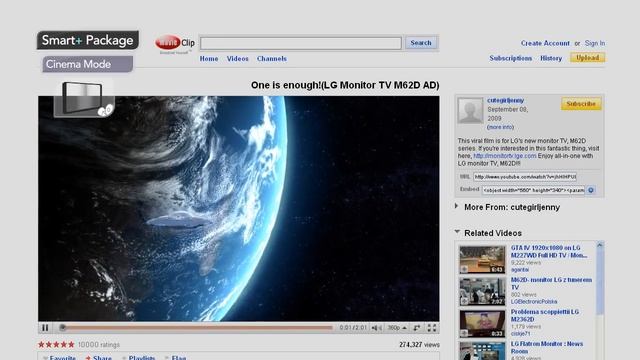Click the yellow Upload button
Image resolution: width=640 pixels, height=360 pixels.
click(x=588, y=58)
